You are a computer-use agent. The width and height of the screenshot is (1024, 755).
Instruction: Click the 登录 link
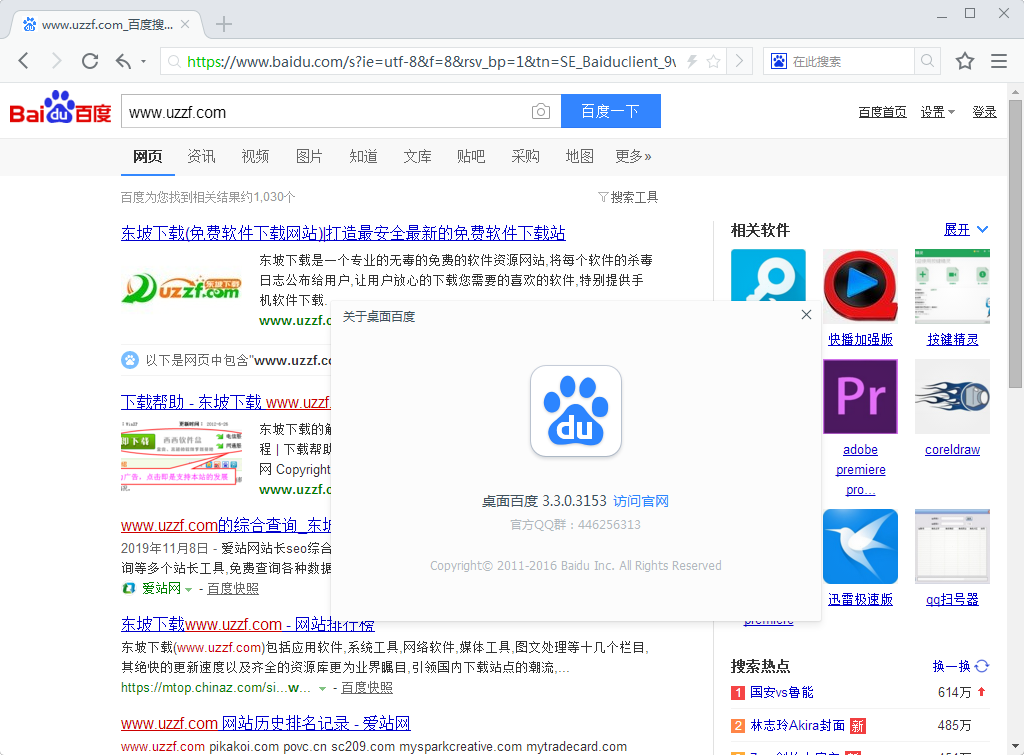point(984,112)
